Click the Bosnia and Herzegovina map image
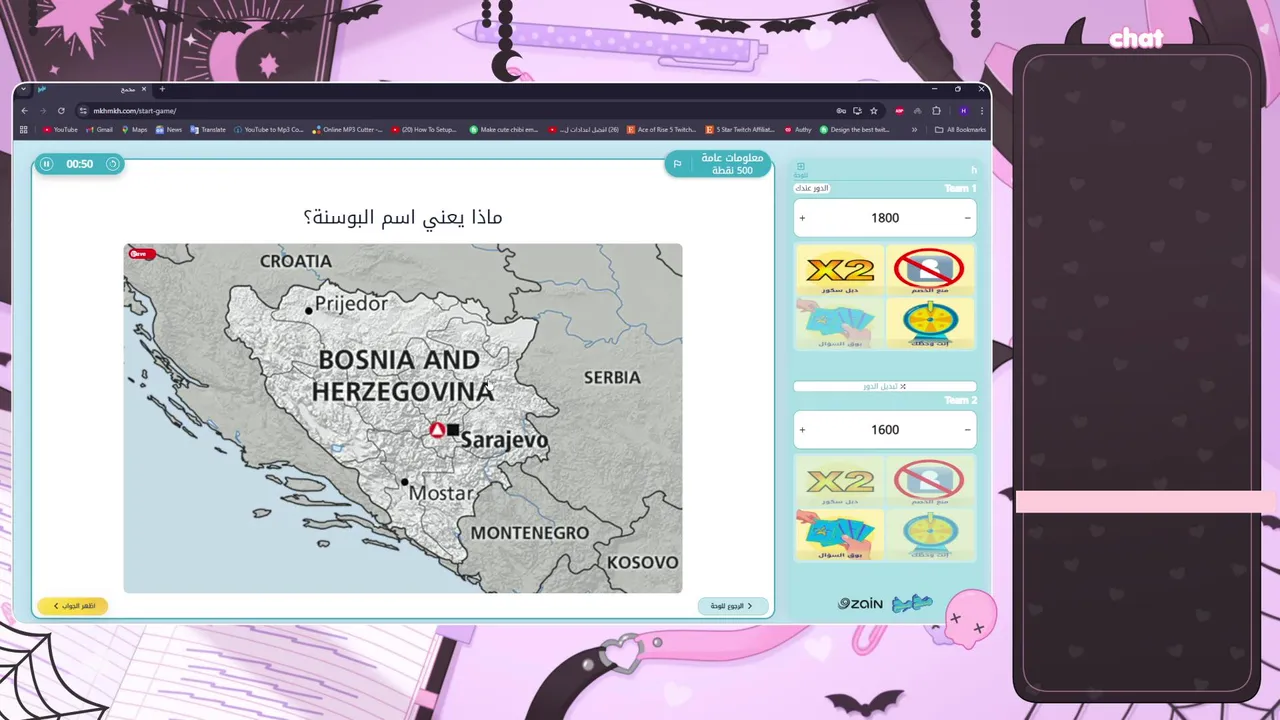1280x720 pixels. tap(403, 418)
